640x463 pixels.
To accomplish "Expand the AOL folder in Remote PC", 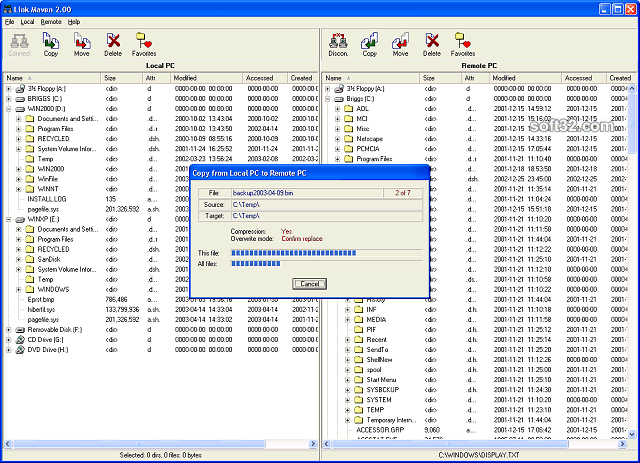I will (338, 109).
